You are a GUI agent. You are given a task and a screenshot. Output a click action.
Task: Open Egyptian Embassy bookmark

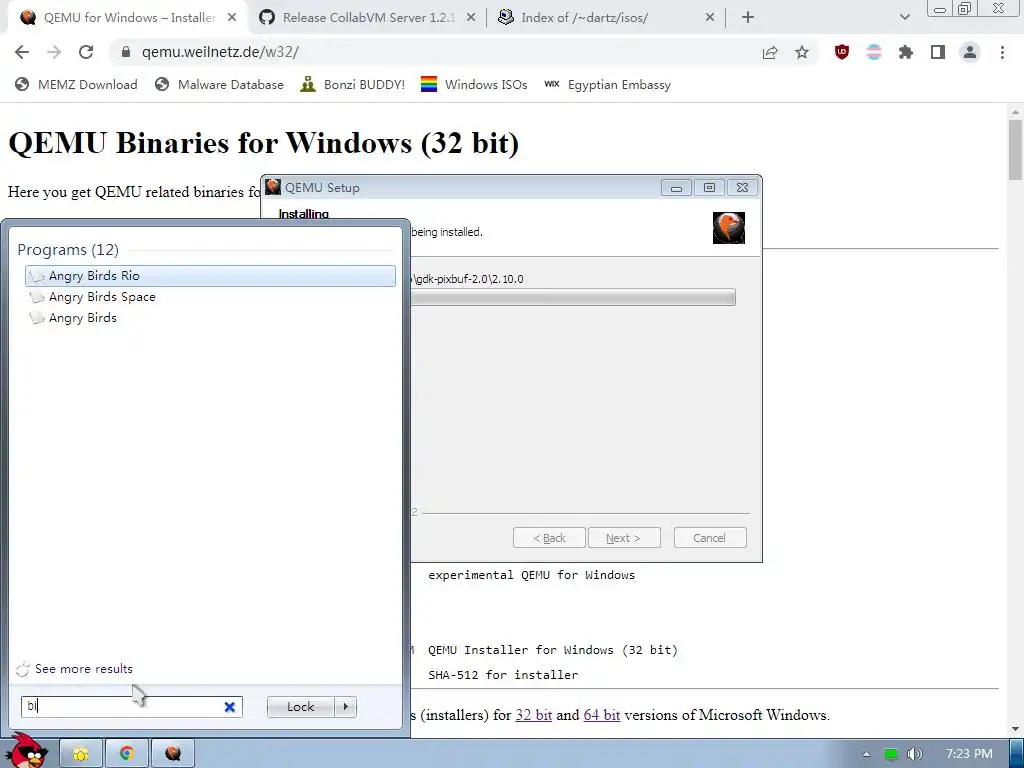607,84
